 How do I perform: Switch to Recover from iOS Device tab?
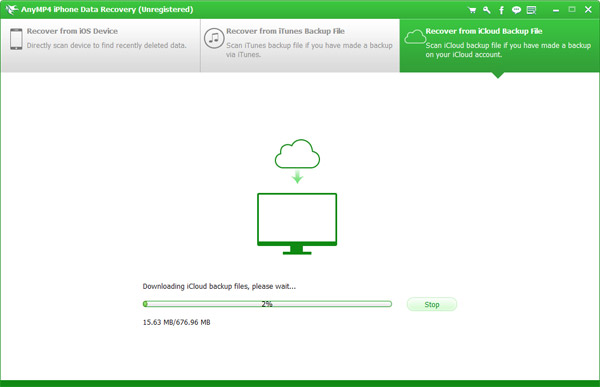pyautogui.click(x=101, y=46)
